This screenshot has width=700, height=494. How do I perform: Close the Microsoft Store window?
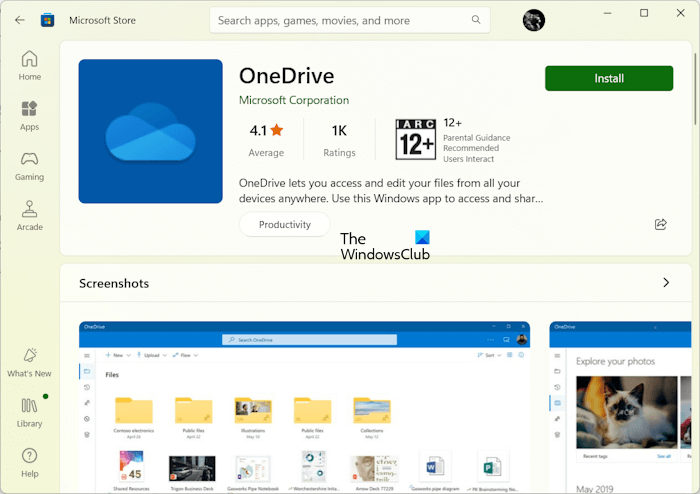pyautogui.click(x=680, y=13)
